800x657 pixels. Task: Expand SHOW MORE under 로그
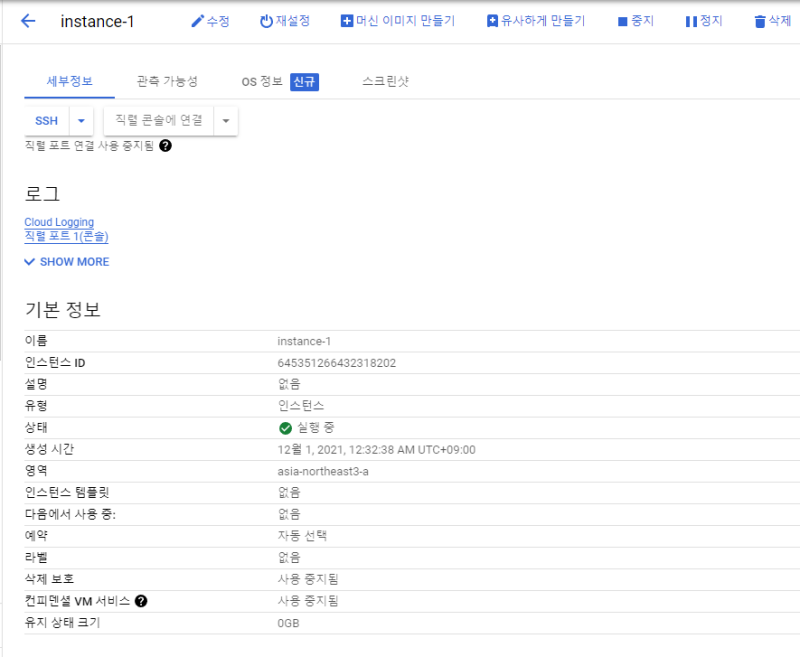click(x=67, y=262)
